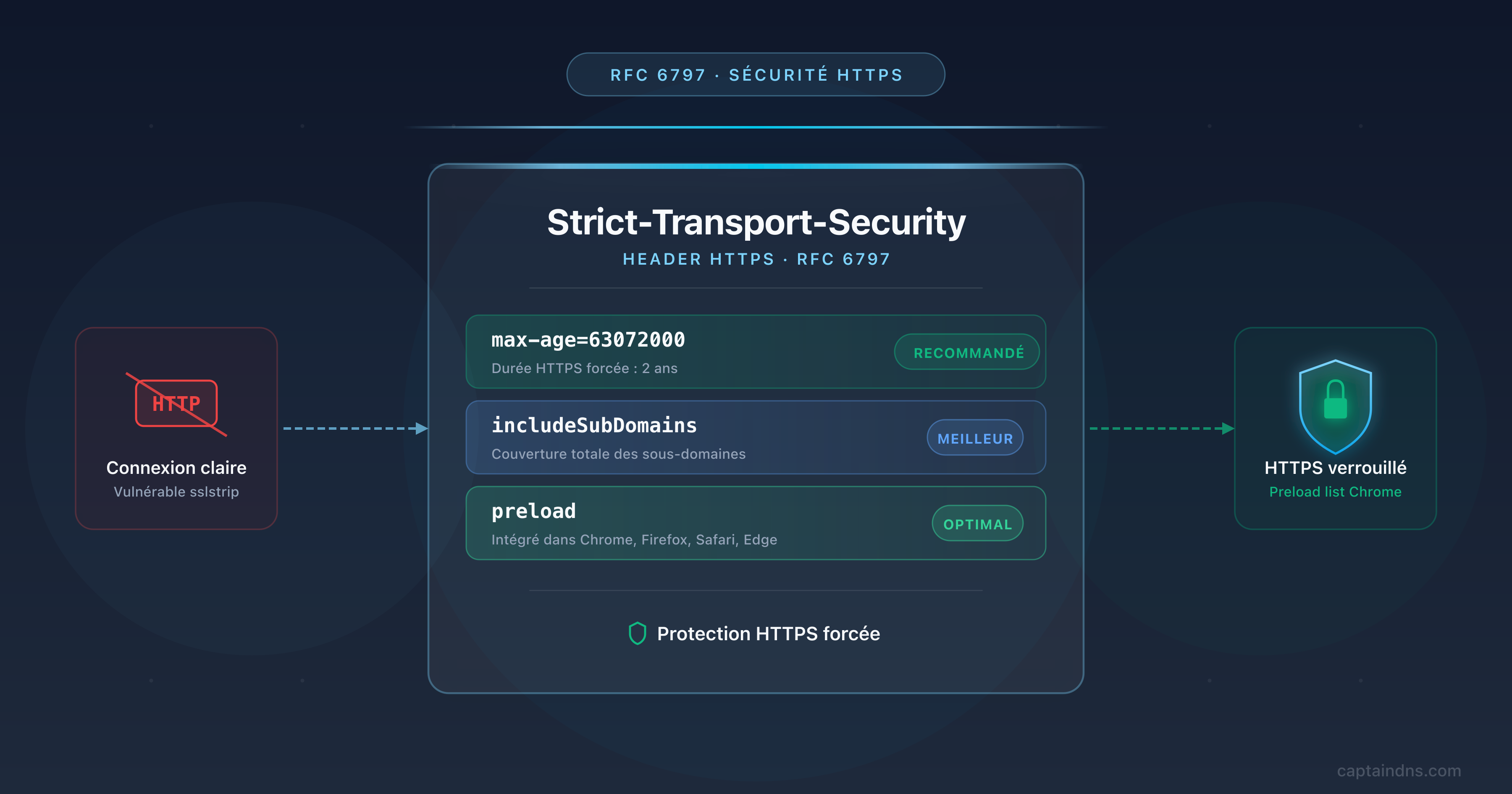
Task: Click the glowing divider under the RFC badge
Action: (x=756, y=125)
